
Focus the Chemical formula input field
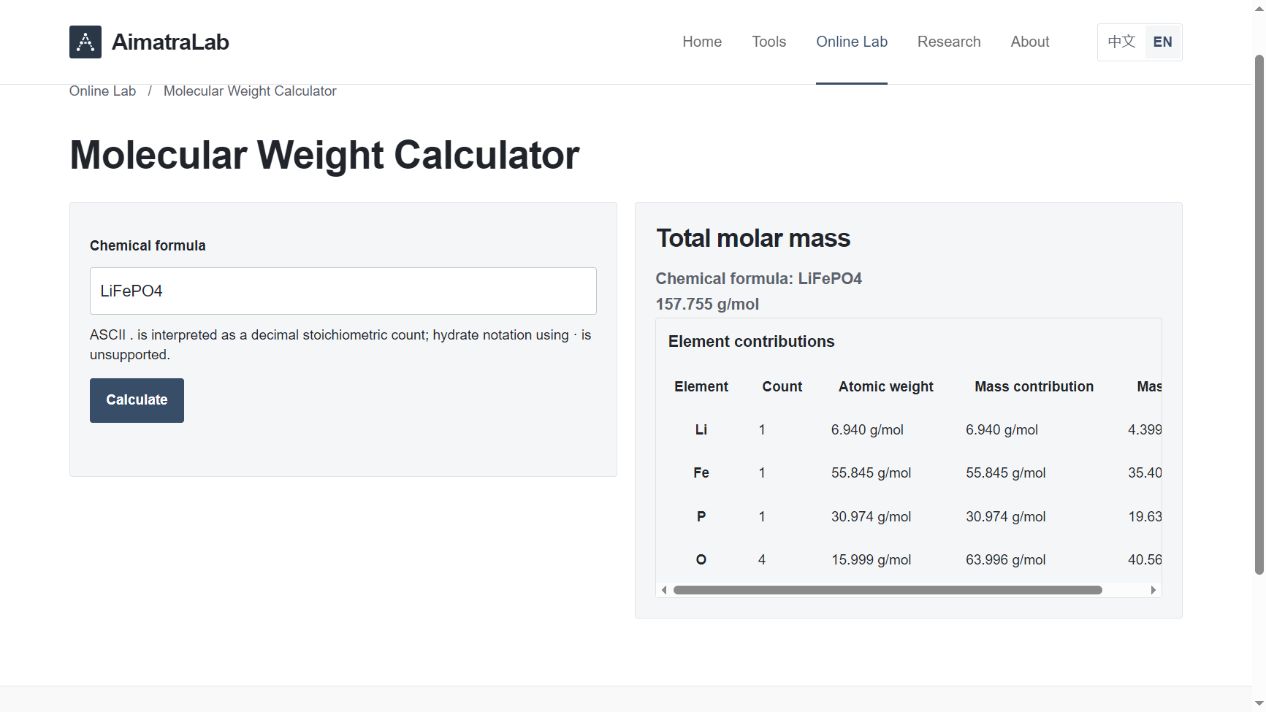343,291
